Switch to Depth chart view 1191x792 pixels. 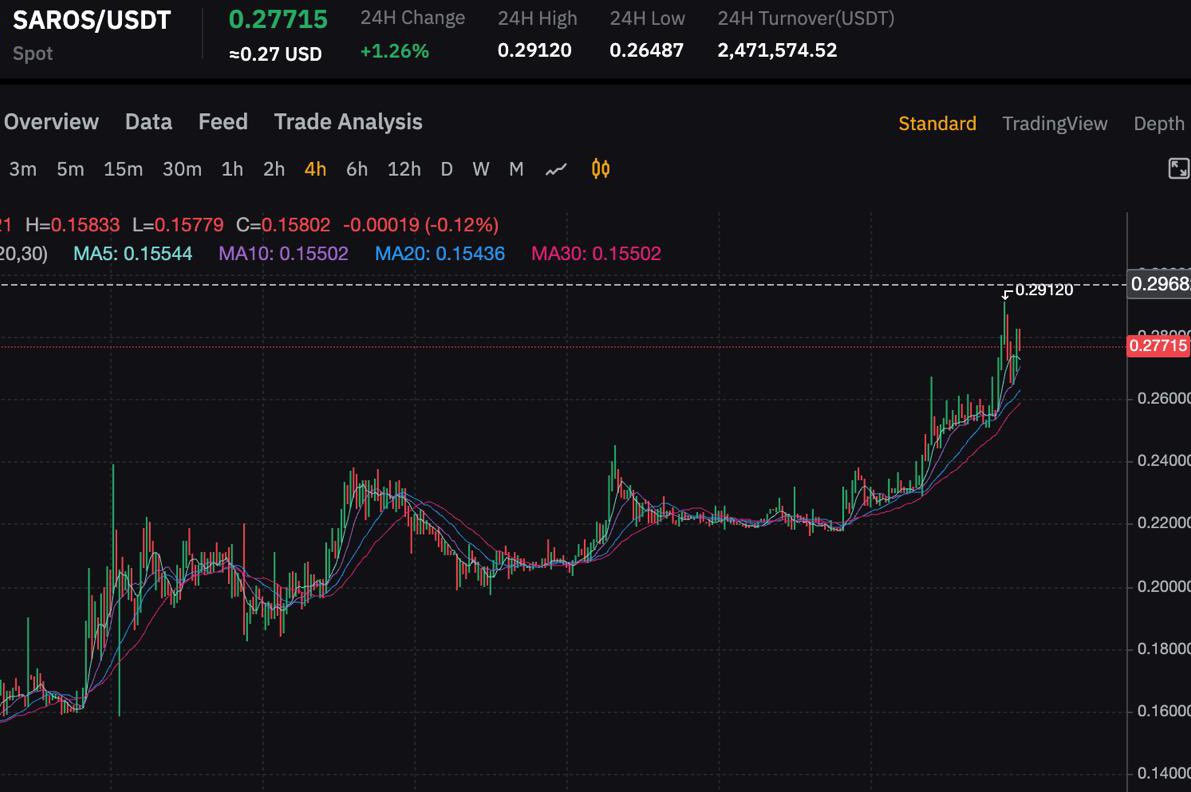coord(1159,124)
